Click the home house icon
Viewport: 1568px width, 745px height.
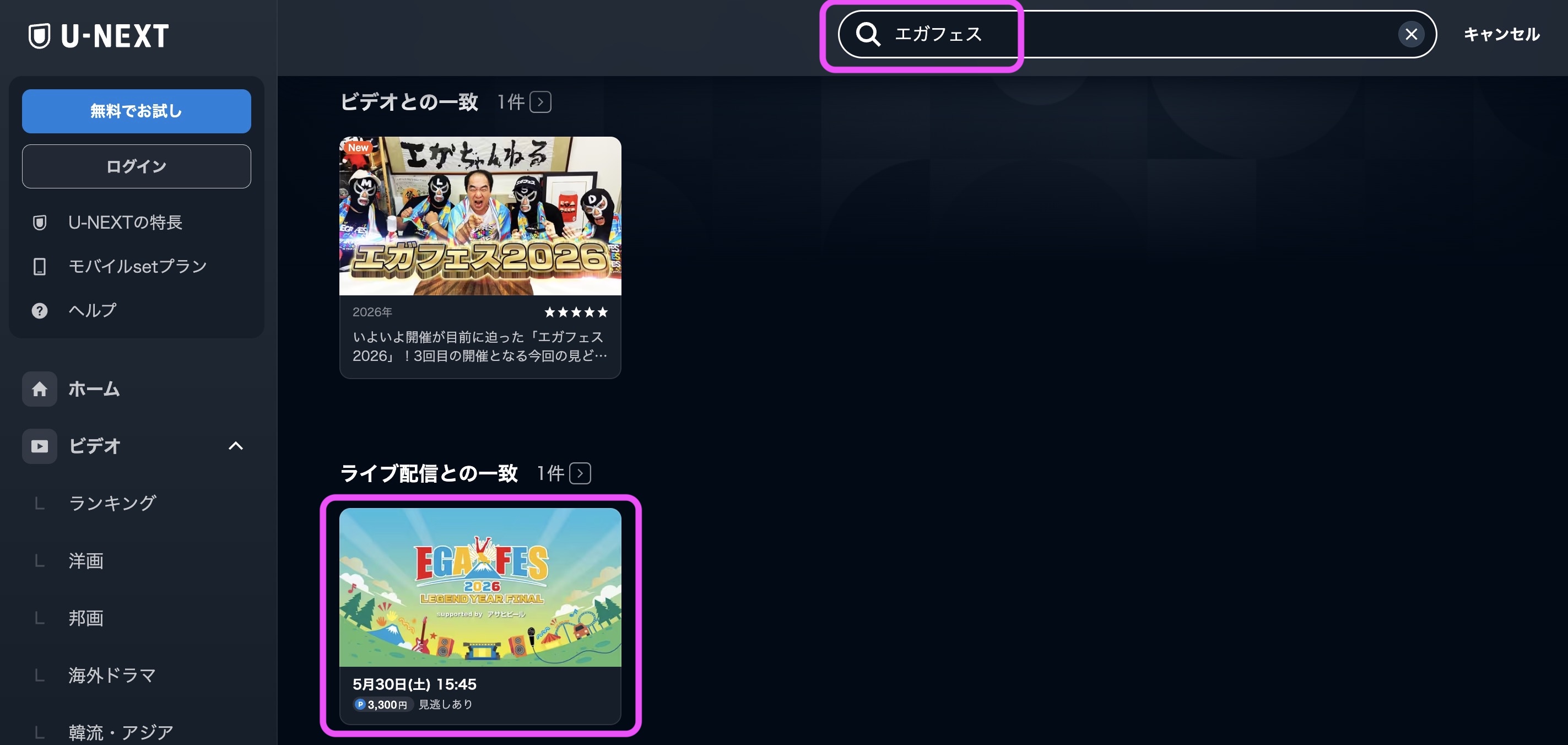point(40,389)
